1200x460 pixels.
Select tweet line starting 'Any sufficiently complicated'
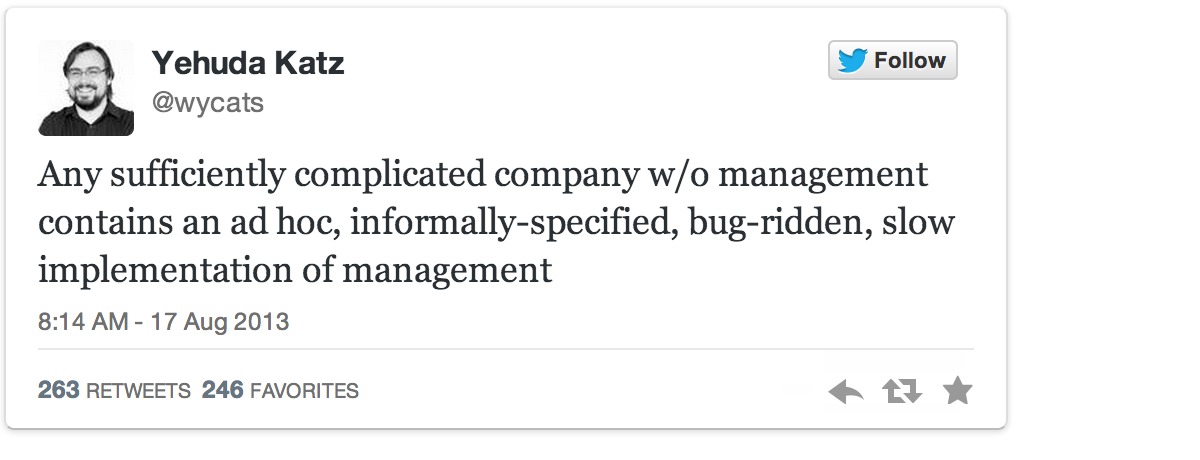coord(484,177)
